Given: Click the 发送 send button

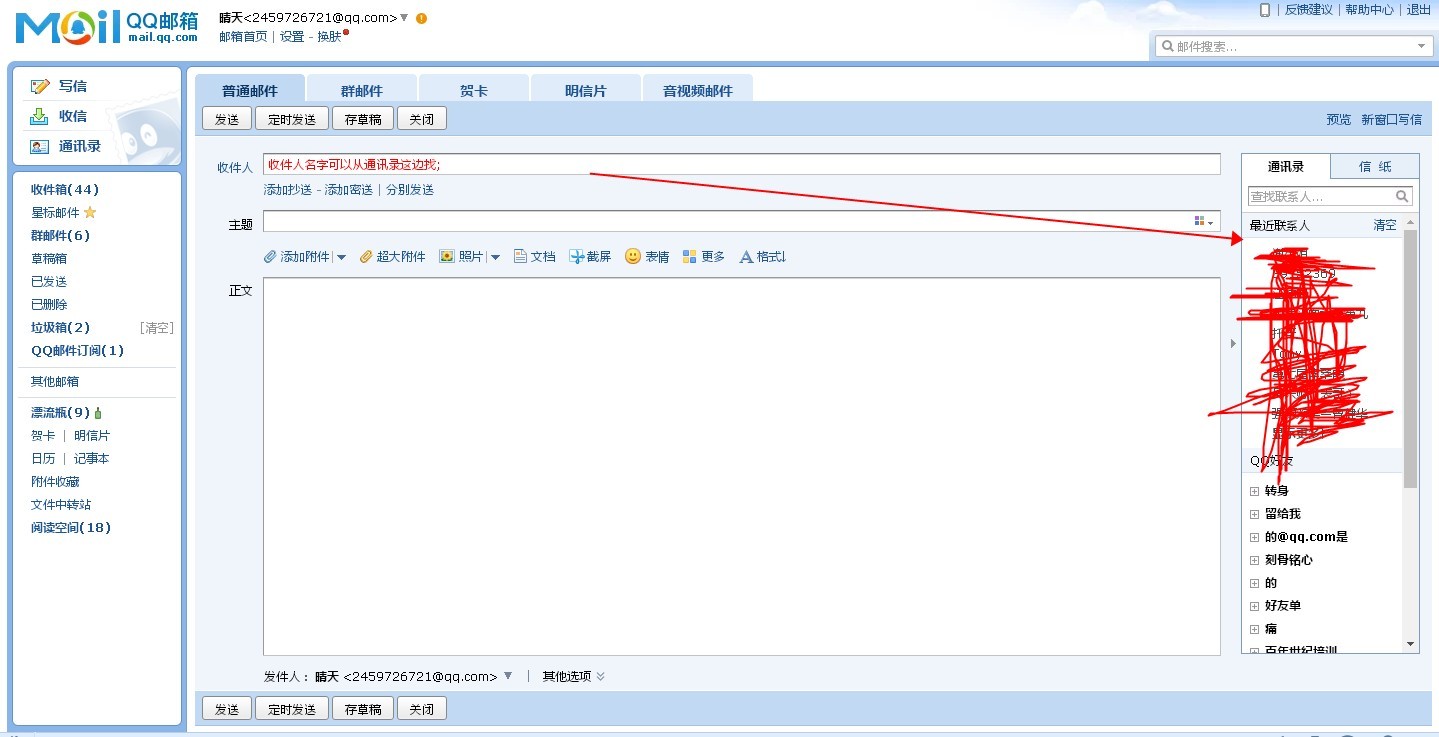Looking at the screenshot, I should [x=226, y=118].
